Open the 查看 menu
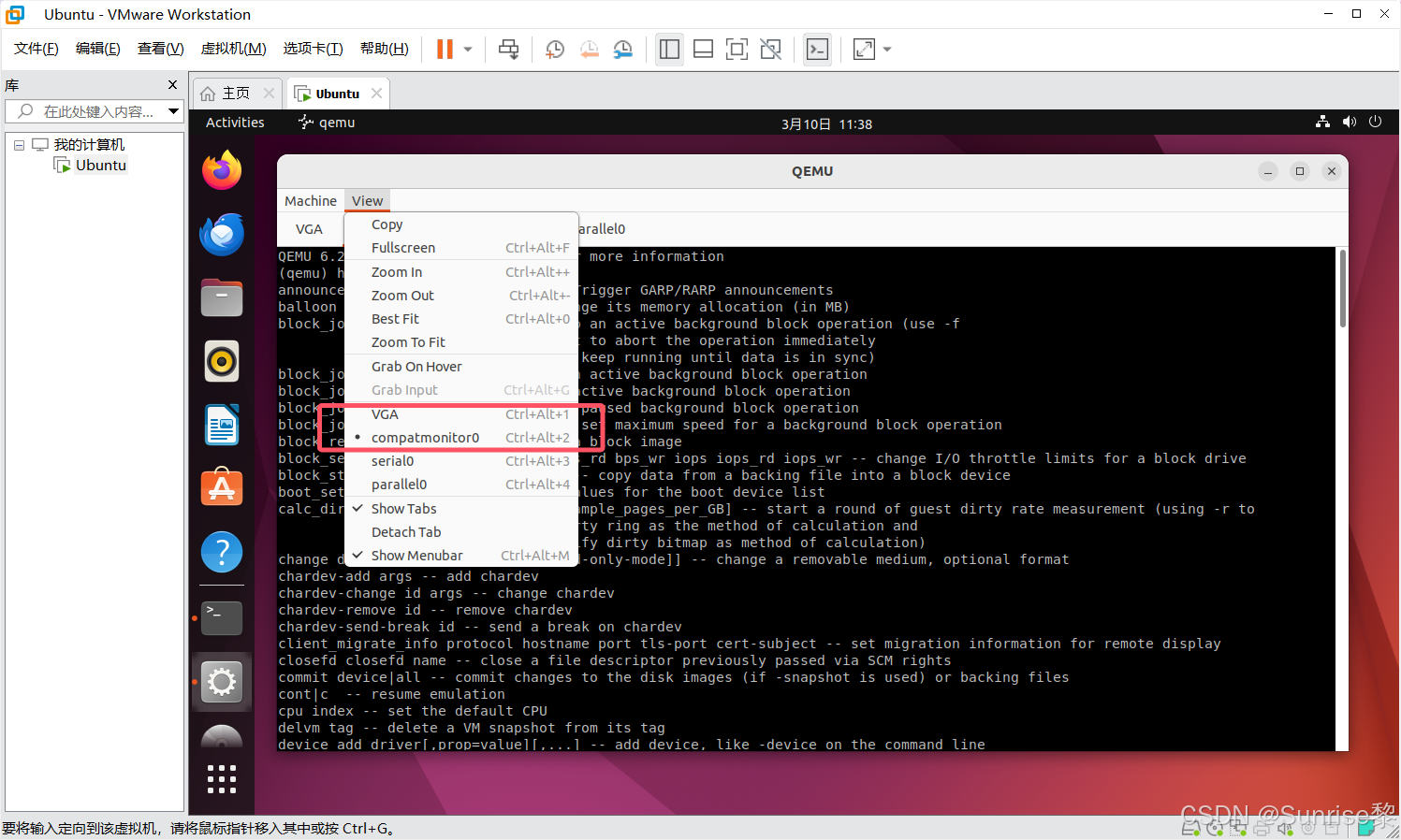The image size is (1401, 840). pos(161,49)
